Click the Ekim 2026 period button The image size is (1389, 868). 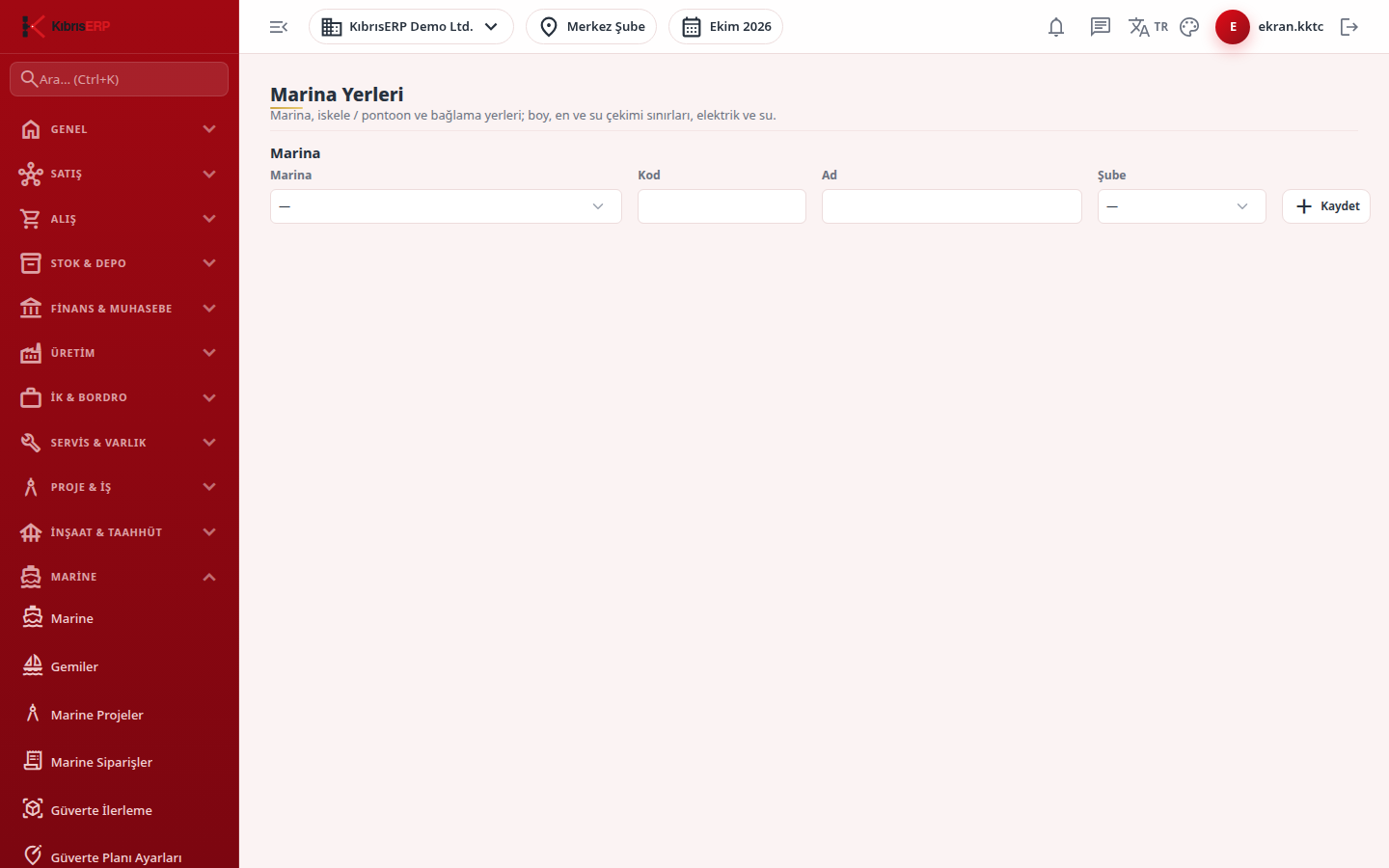click(725, 27)
